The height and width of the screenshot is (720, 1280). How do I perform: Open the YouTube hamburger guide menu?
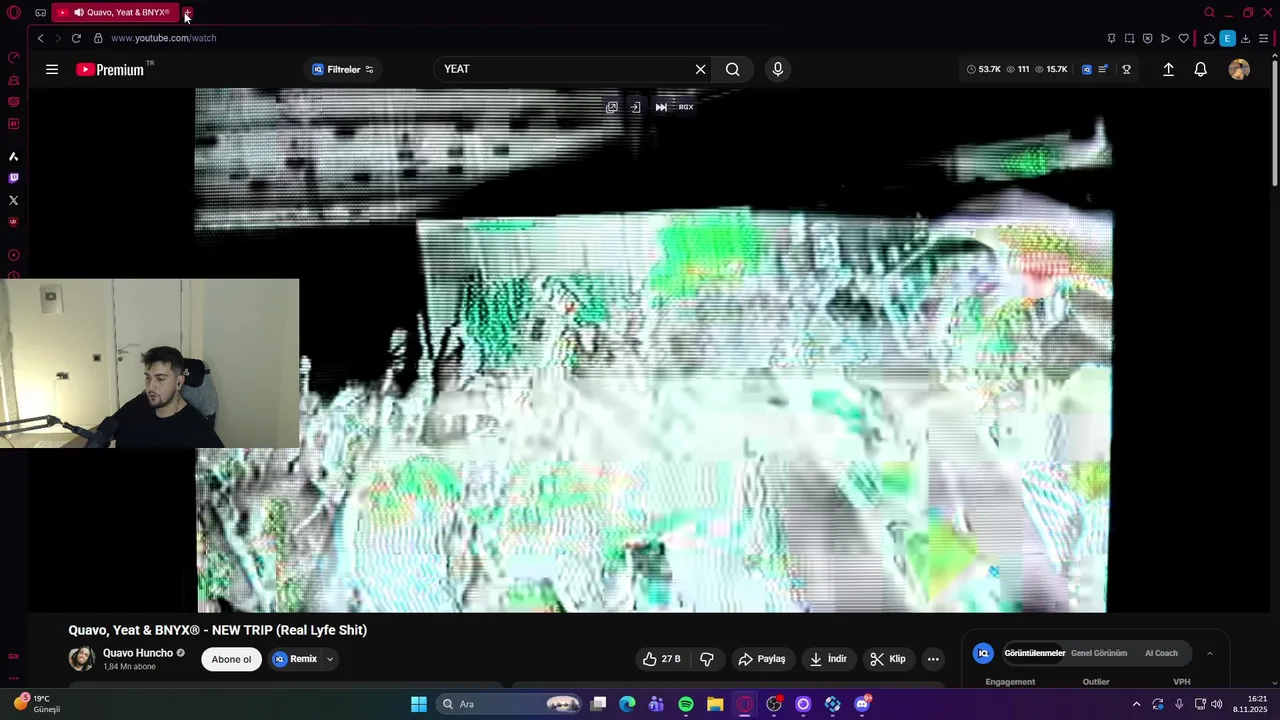click(x=52, y=69)
